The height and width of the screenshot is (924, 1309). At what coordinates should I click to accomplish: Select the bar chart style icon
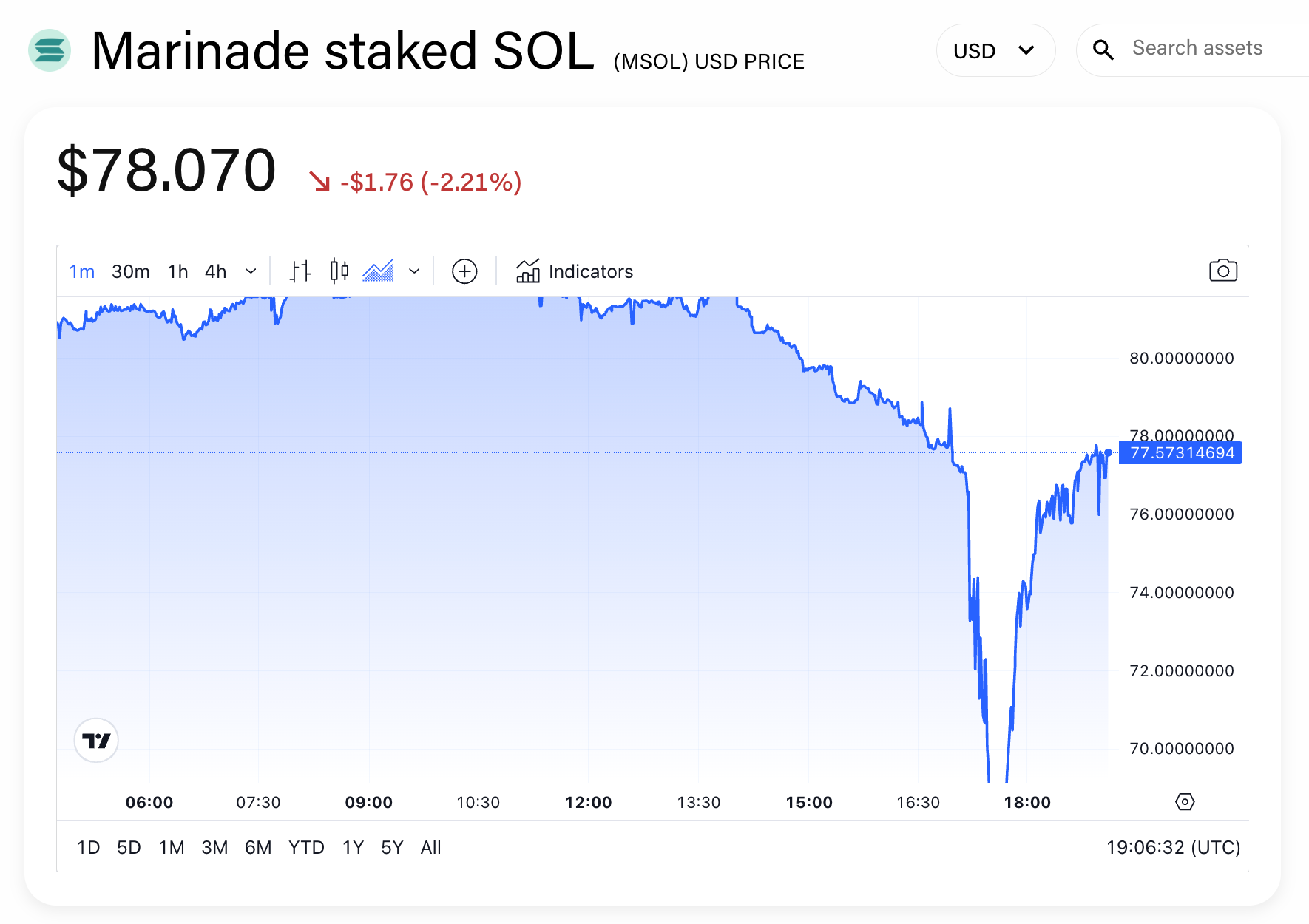point(300,271)
